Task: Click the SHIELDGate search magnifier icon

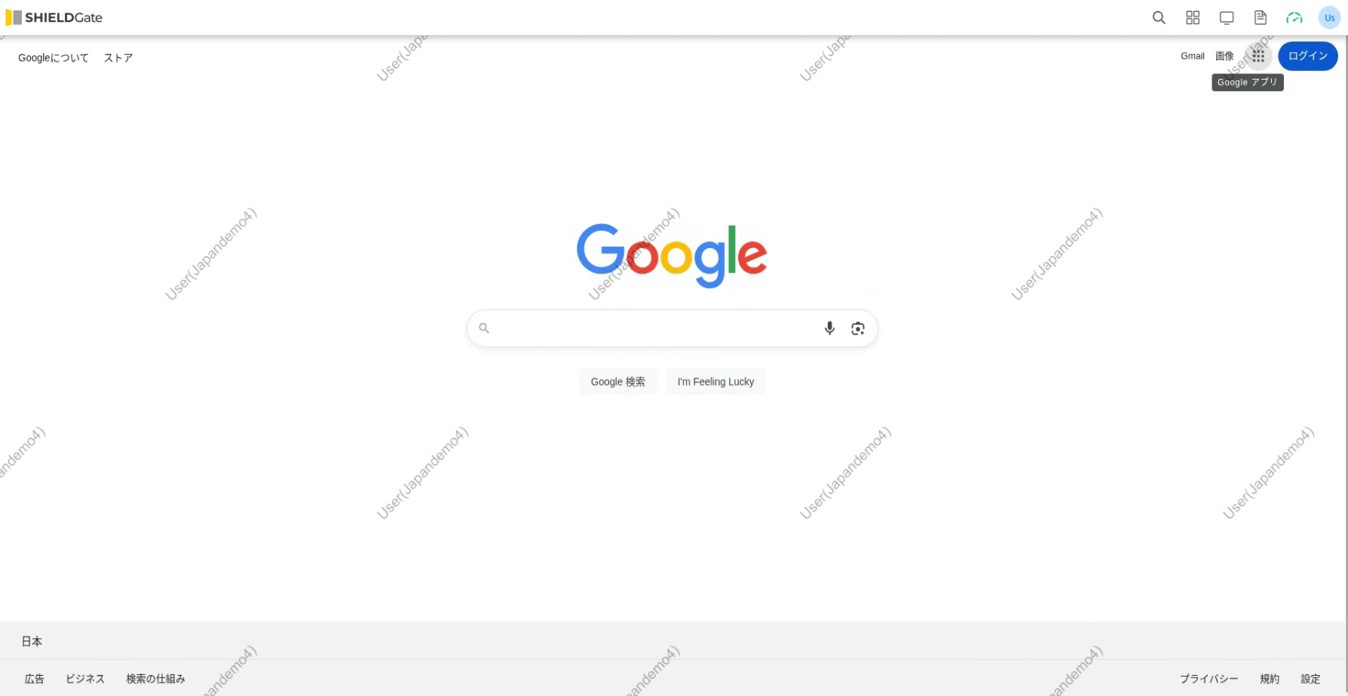Action: pos(1159,17)
